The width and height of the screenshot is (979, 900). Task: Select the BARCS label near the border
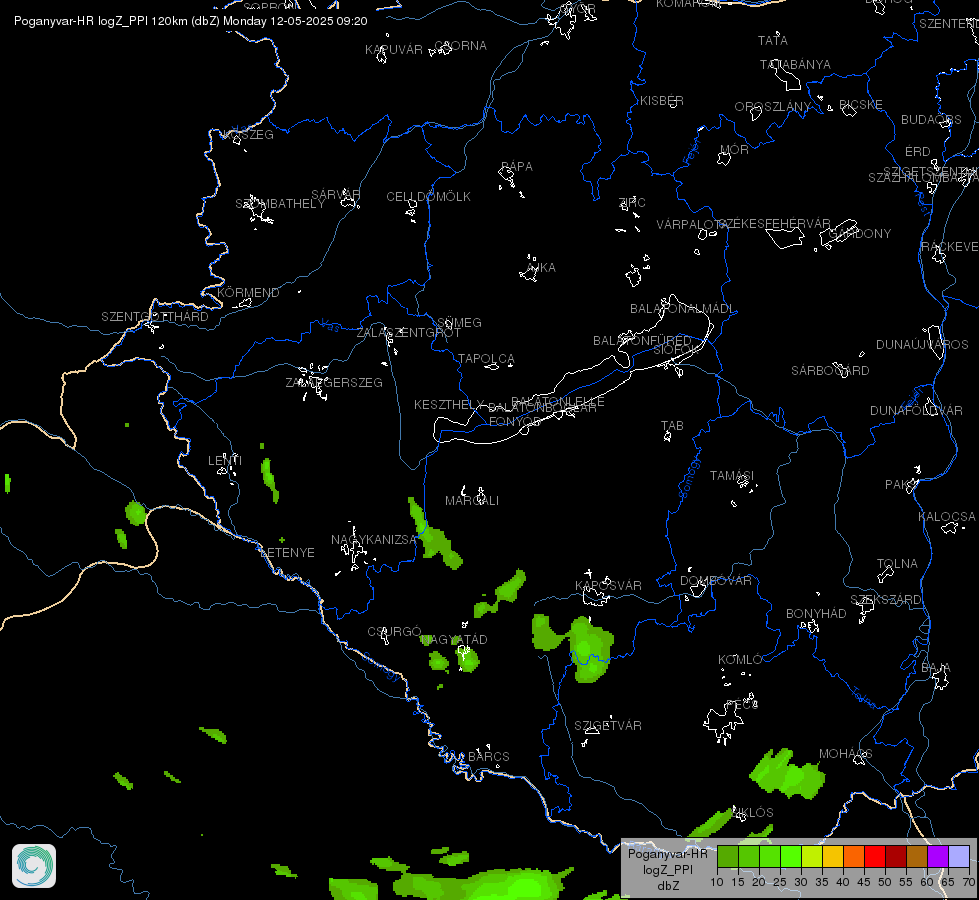tap(488, 757)
